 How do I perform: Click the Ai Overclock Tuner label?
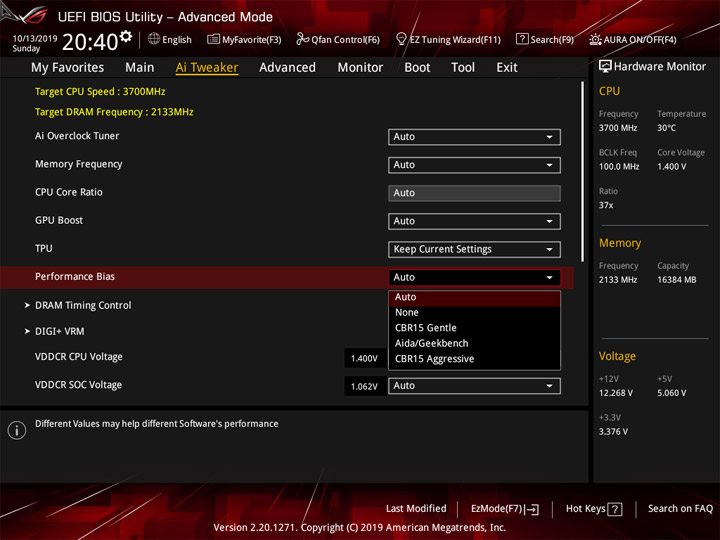click(77, 136)
